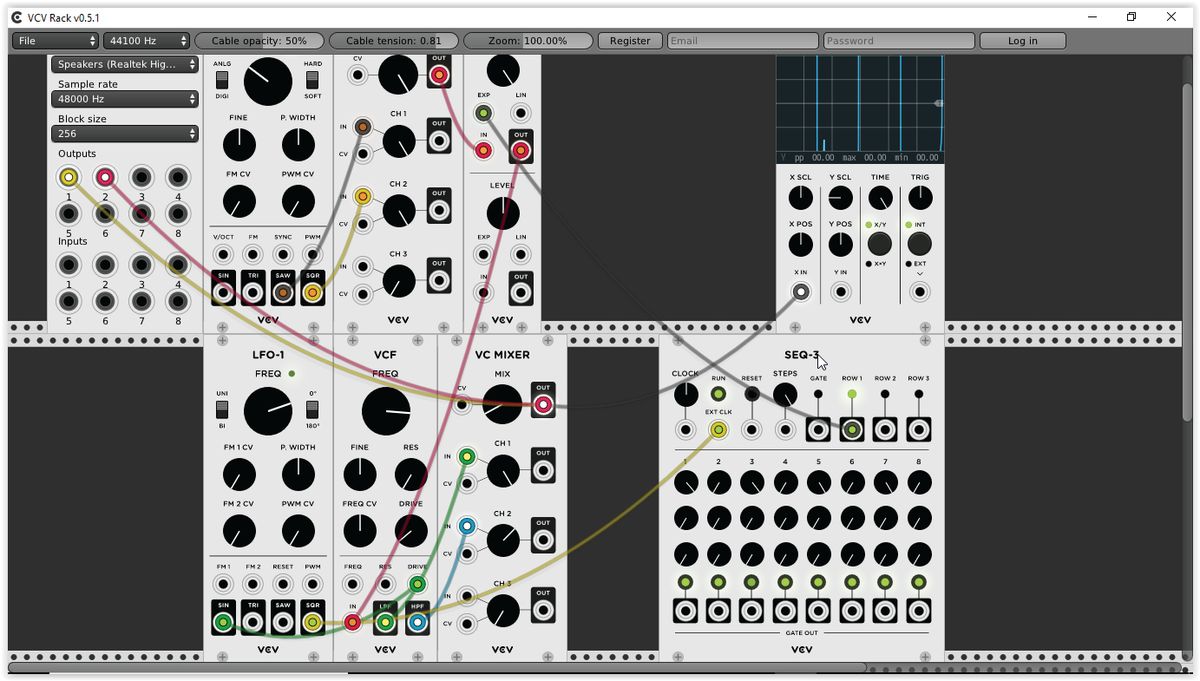Image resolution: width=1200 pixels, height=681 pixels.
Task: Click the Register button in the toolbar
Action: (x=630, y=40)
